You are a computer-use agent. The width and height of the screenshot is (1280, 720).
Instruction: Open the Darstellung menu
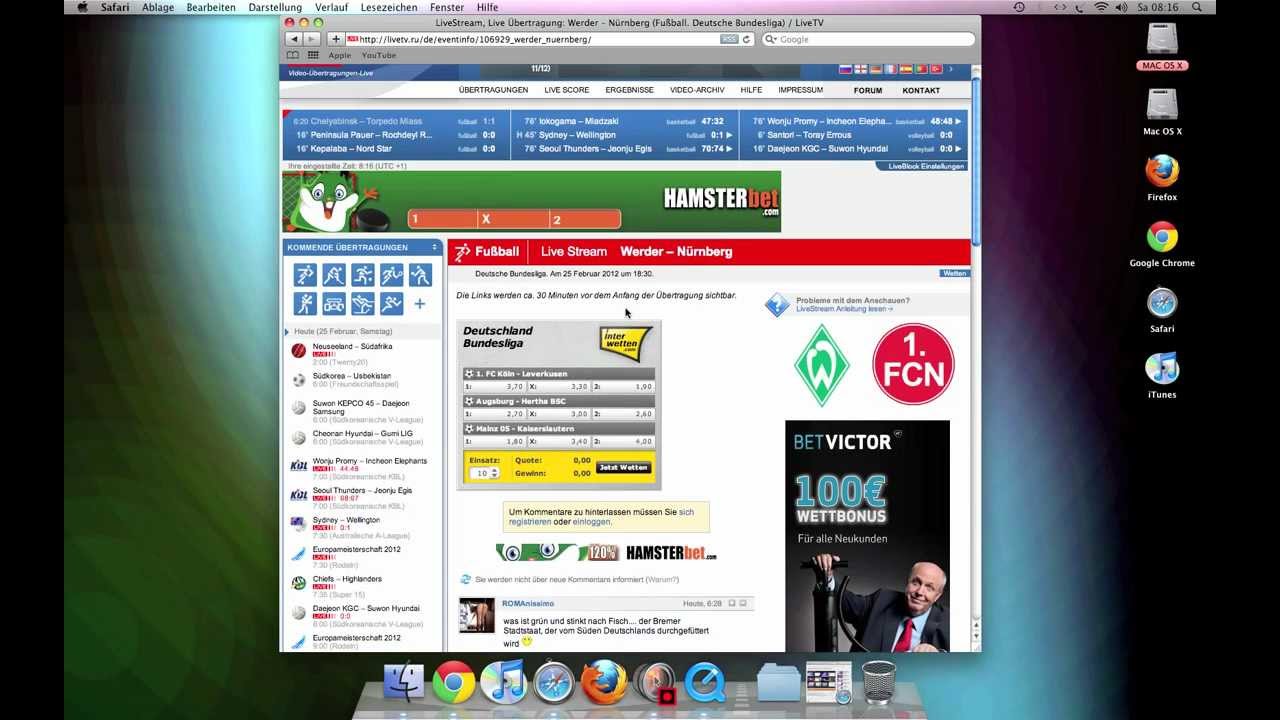(x=275, y=7)
